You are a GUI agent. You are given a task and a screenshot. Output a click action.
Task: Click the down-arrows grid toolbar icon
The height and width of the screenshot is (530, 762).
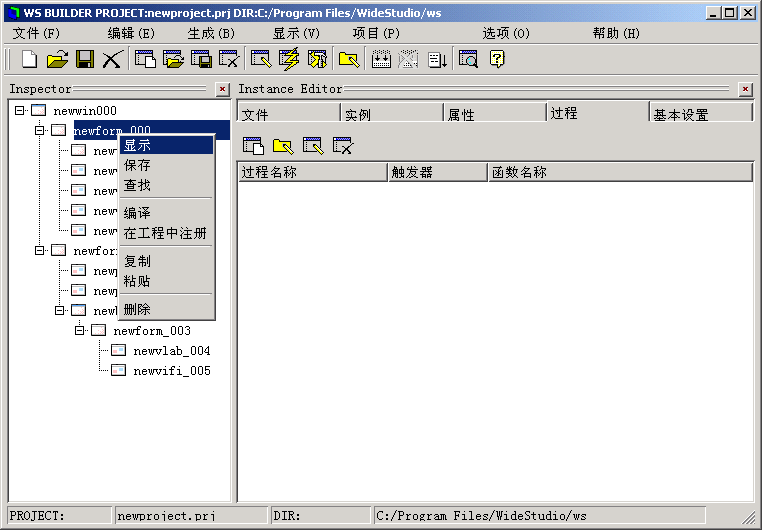381,59
